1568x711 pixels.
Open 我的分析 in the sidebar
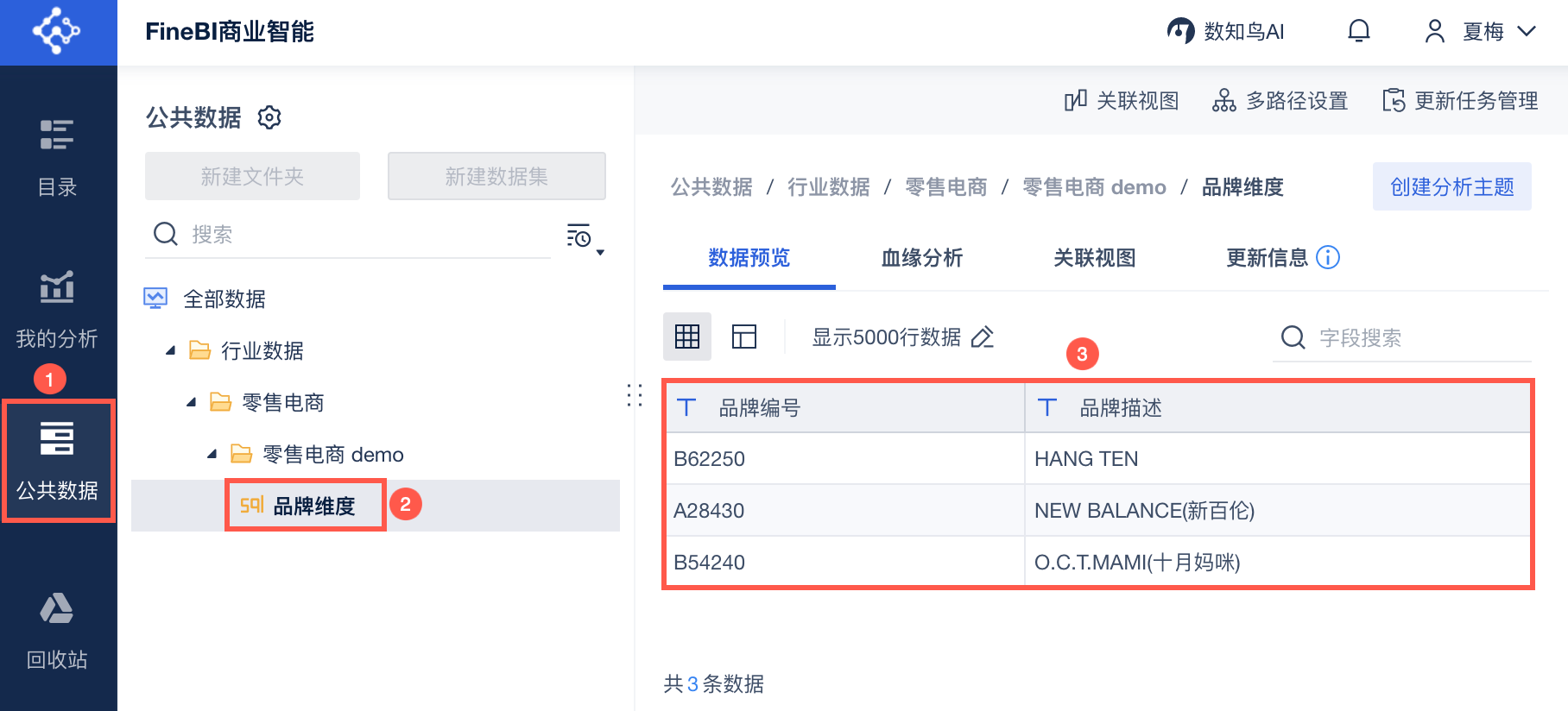coord(57,308)
